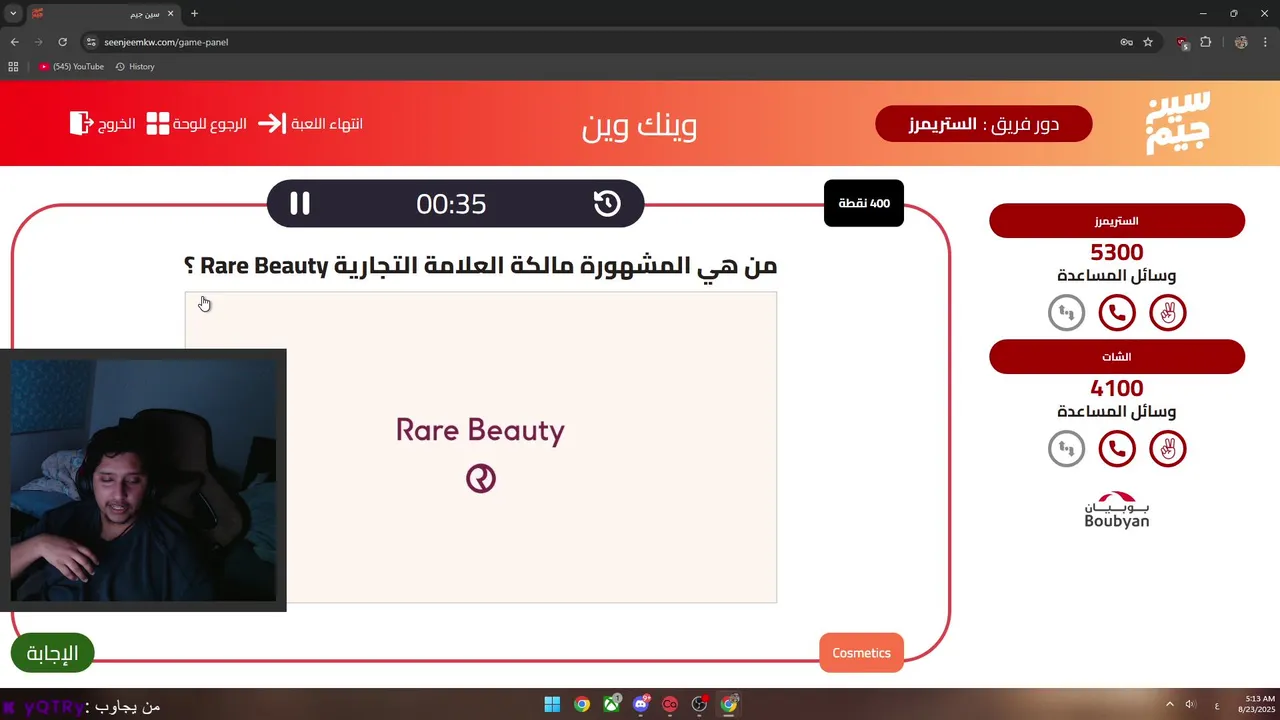Screen dimensions: 1280x720
Task: Click the 4100 score value
Action: point(1117,388)
